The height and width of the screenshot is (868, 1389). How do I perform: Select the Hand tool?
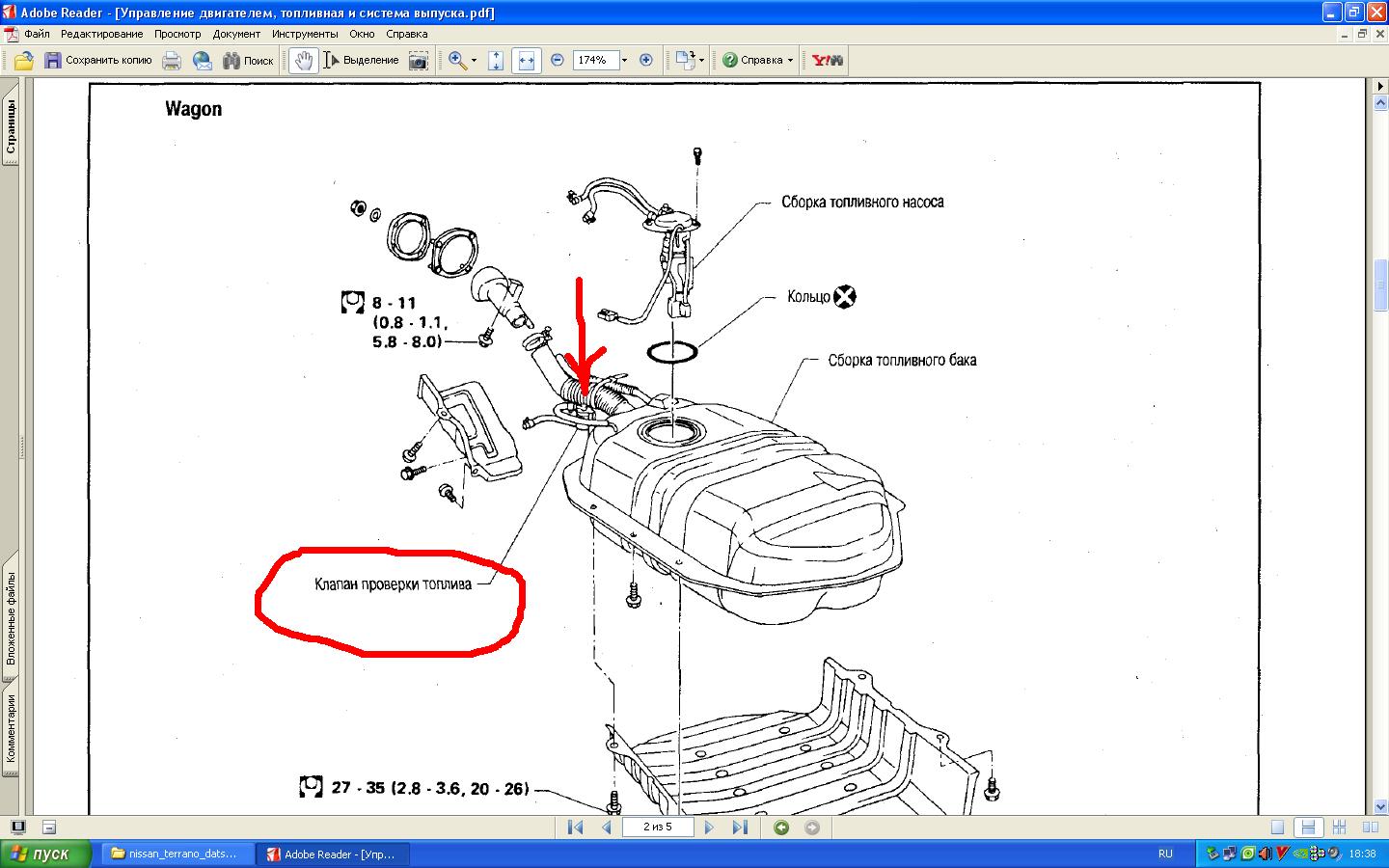coord(304,61)
